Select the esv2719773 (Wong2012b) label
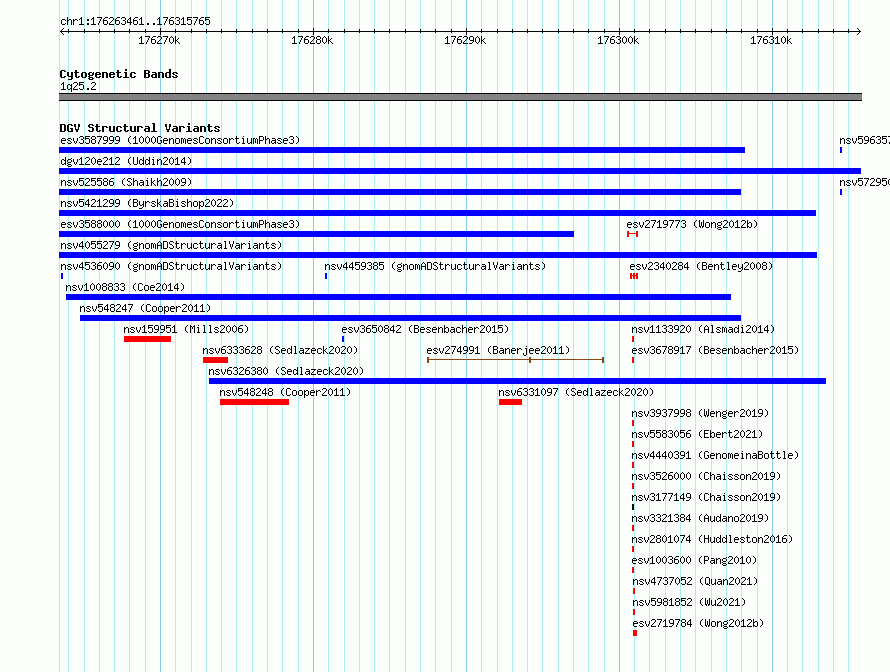The width and height of the screenshot is (890, 672). tap(692, 224)
